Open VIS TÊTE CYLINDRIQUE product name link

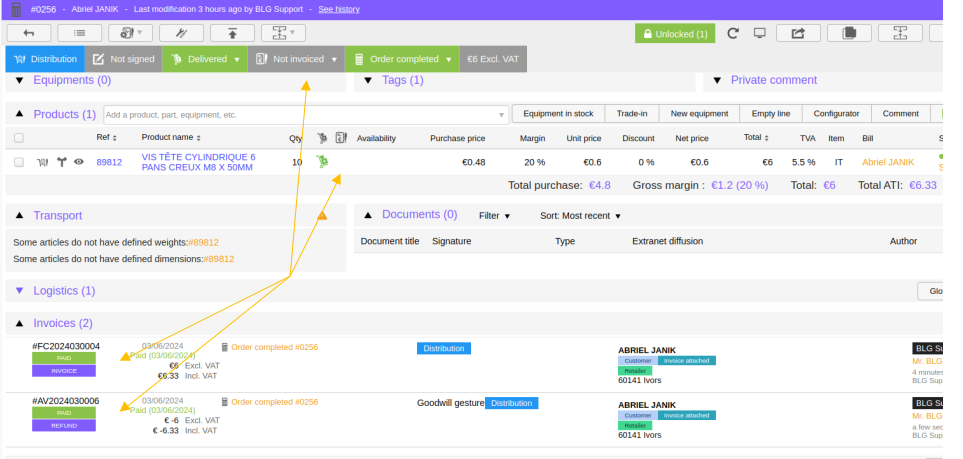198,162
